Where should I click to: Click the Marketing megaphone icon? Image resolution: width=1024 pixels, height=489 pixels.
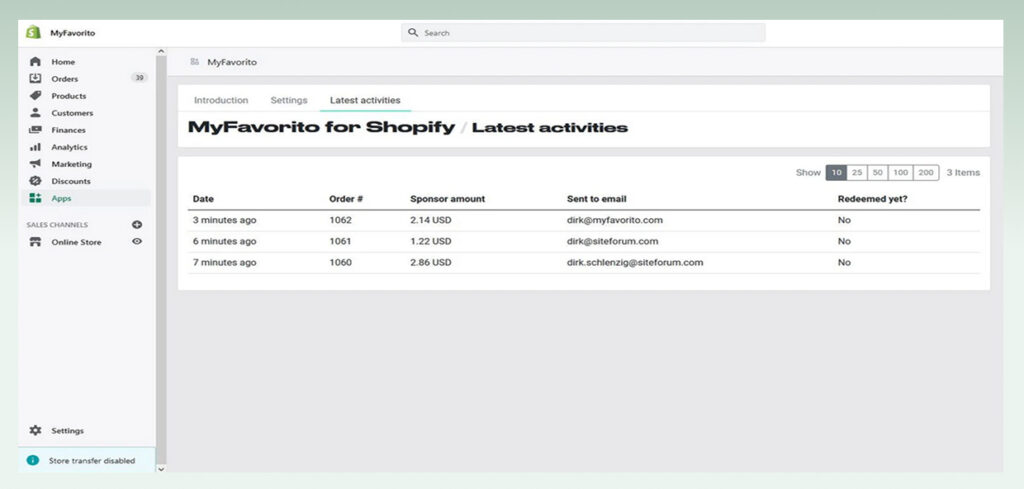pyautogui.click(x=35, y=164)
